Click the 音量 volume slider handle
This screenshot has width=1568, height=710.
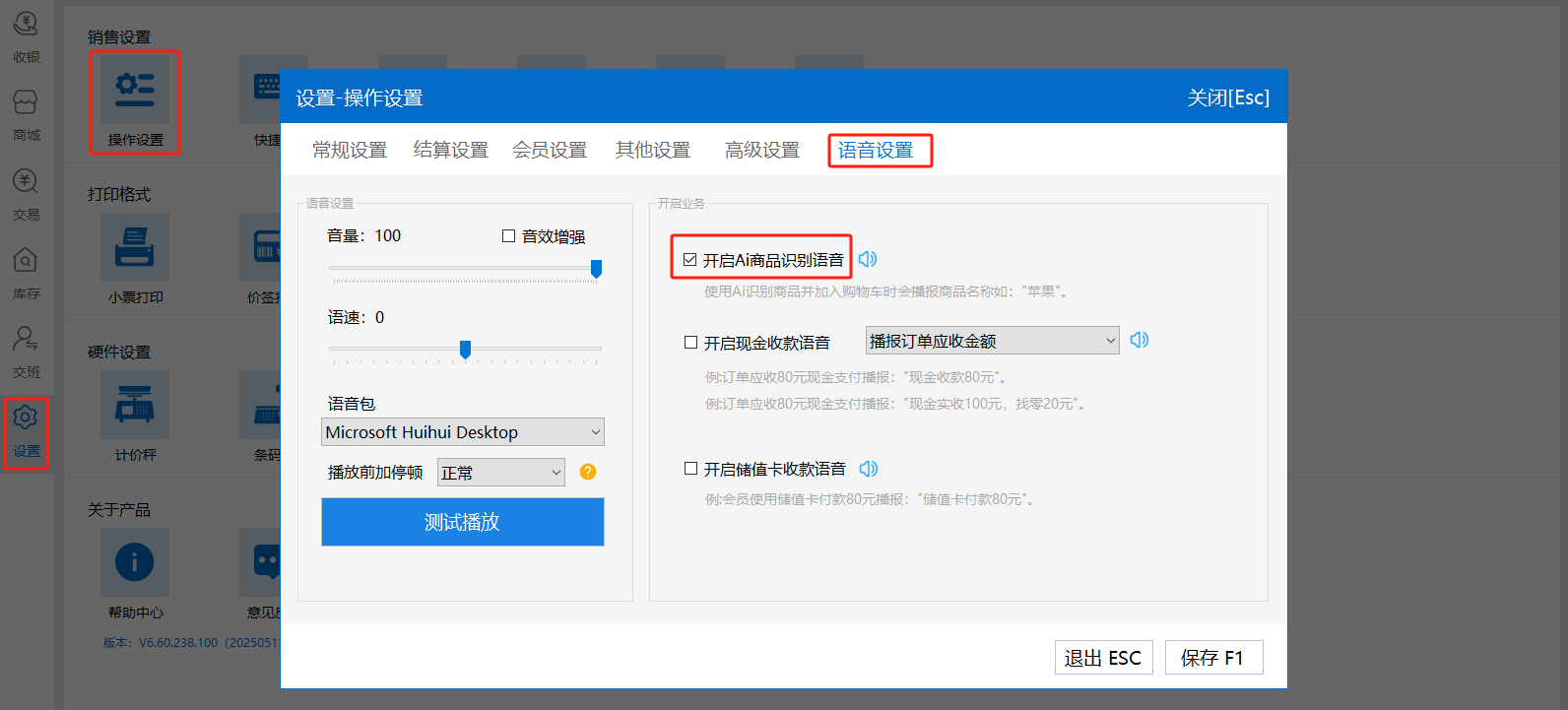coord(596,268)
